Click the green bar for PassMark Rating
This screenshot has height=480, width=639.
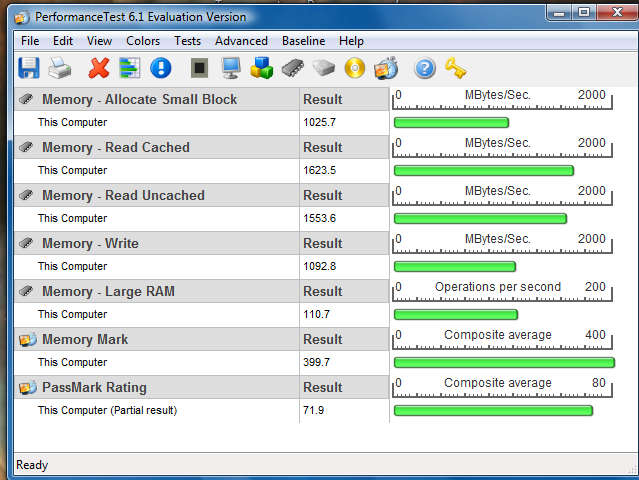493,410
